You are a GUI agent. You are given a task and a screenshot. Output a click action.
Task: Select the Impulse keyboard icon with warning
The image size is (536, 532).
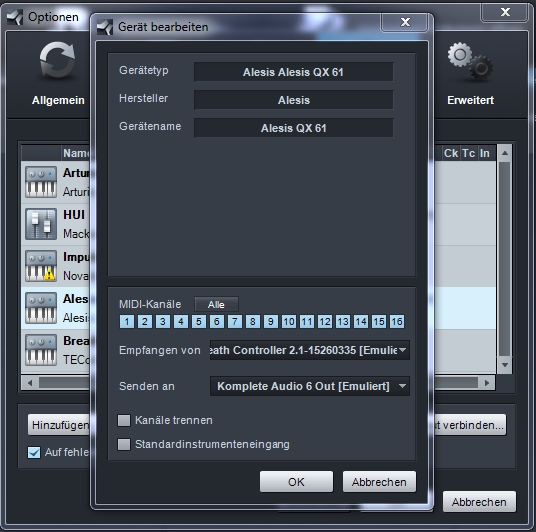click(41, 266)
